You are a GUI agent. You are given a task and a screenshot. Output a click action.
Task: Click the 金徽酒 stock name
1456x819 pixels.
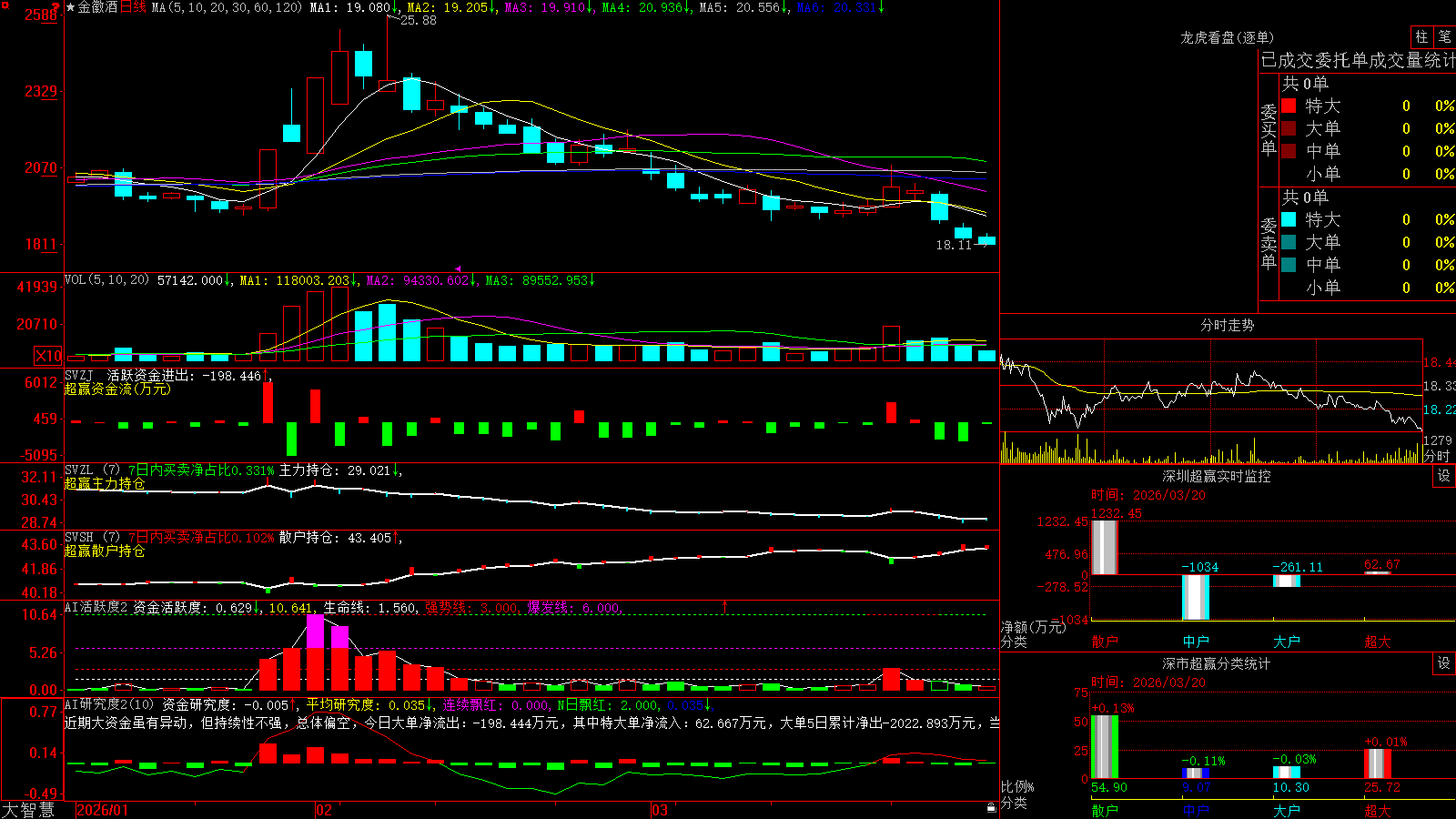tap(97, 7)
